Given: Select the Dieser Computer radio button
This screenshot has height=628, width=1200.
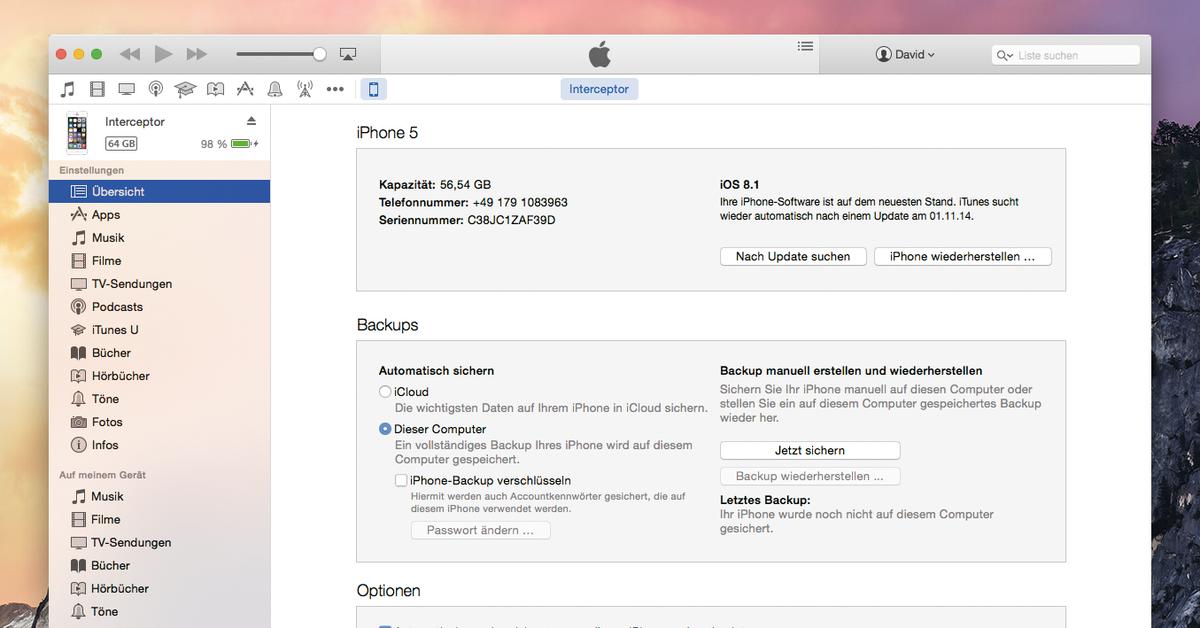Looking at the screenshot, I should 385,429.
